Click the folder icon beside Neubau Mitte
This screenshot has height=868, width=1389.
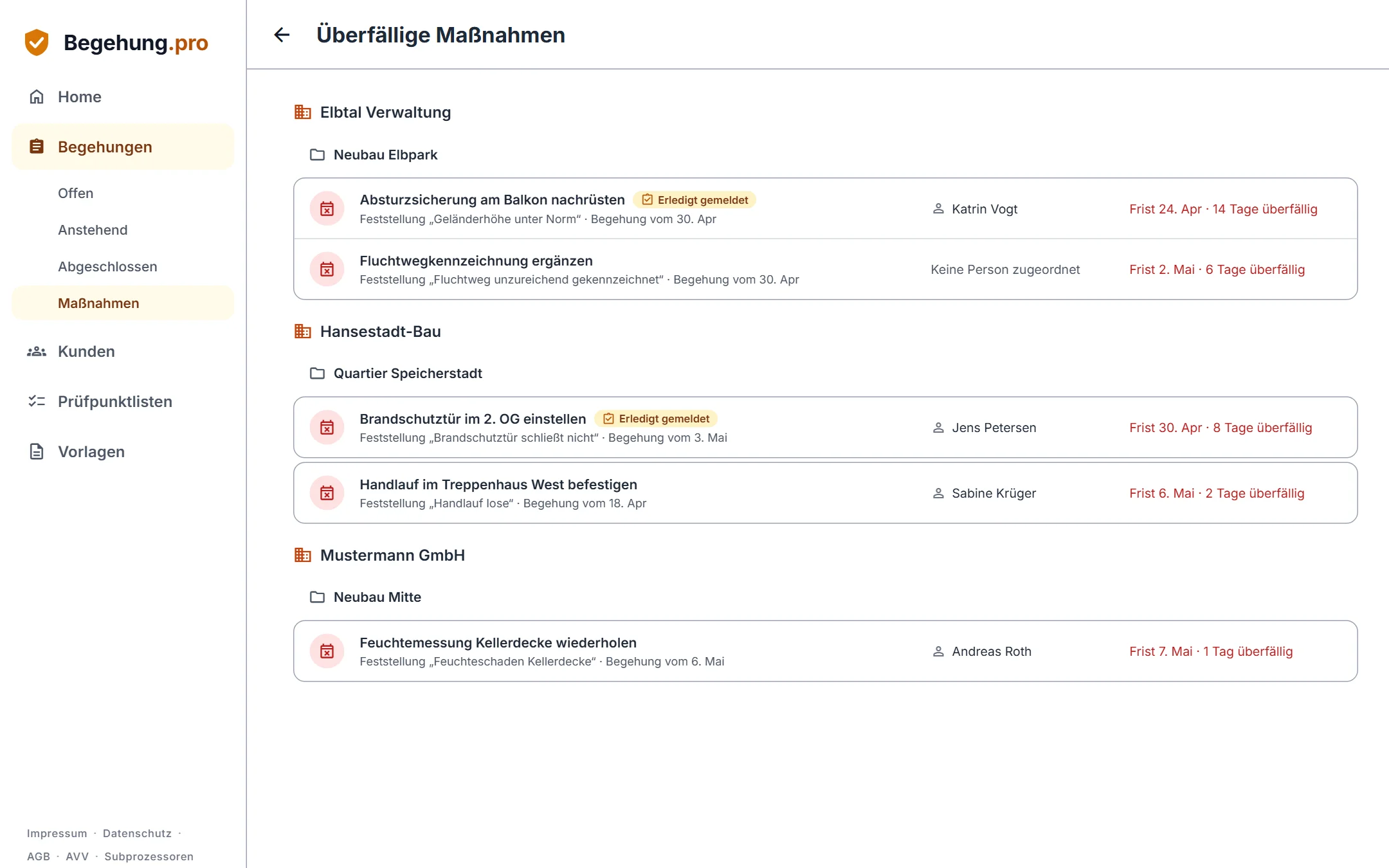click(x=317, y=597)
